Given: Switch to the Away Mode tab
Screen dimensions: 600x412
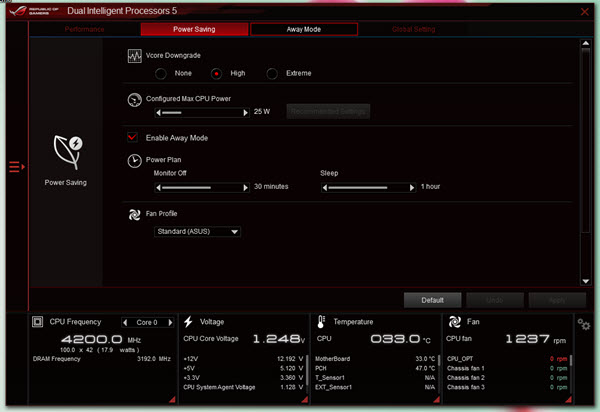Looking at the screenshot, I should tap(304, 29).
